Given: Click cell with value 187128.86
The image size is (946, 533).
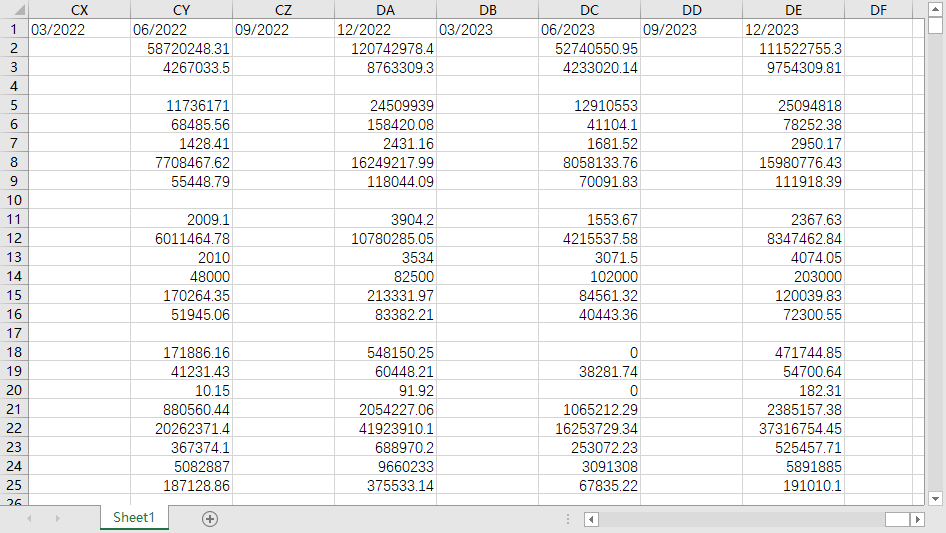Looking at the screenshot, I should (182, 485).
